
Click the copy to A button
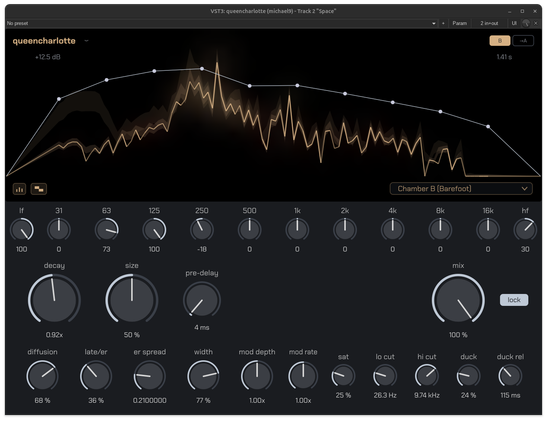(523, 41)
